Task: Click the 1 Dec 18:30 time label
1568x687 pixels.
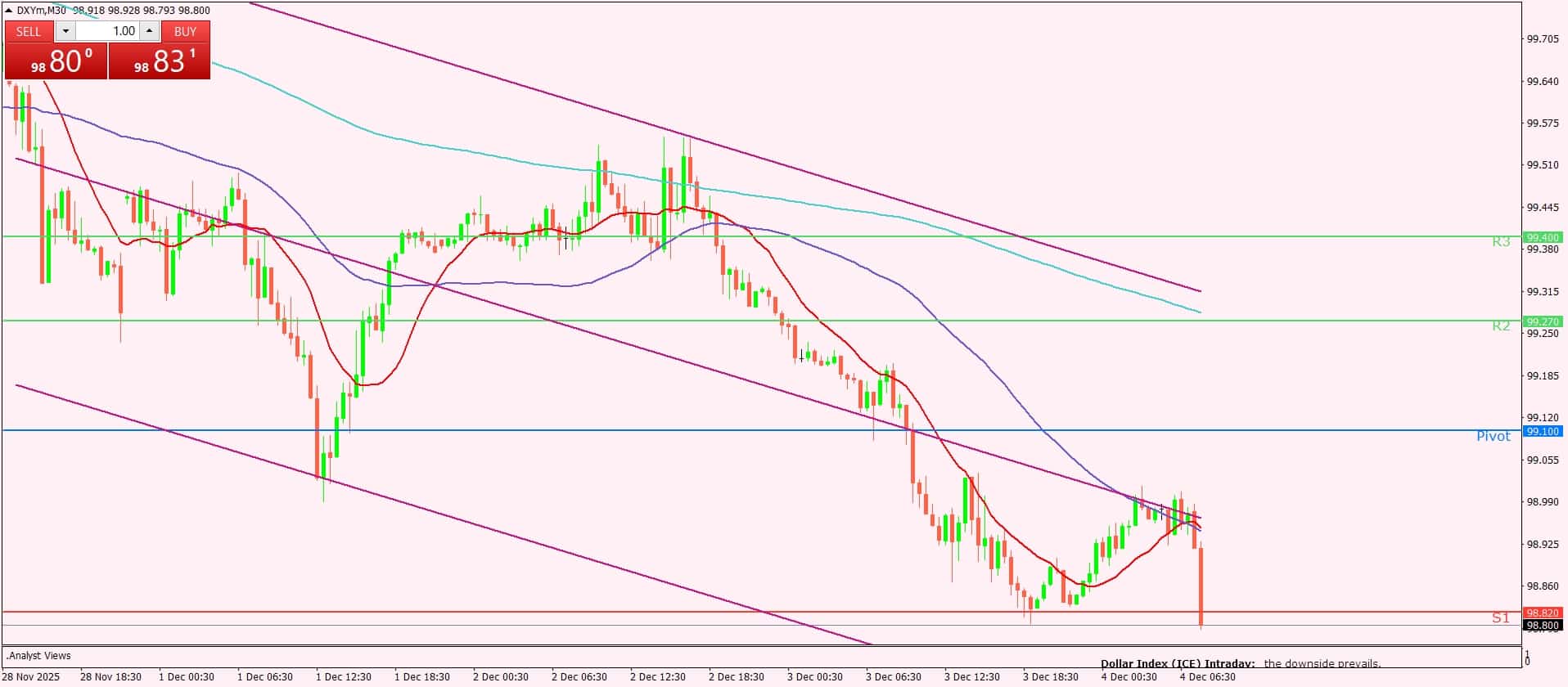Action: coord(422,677)
